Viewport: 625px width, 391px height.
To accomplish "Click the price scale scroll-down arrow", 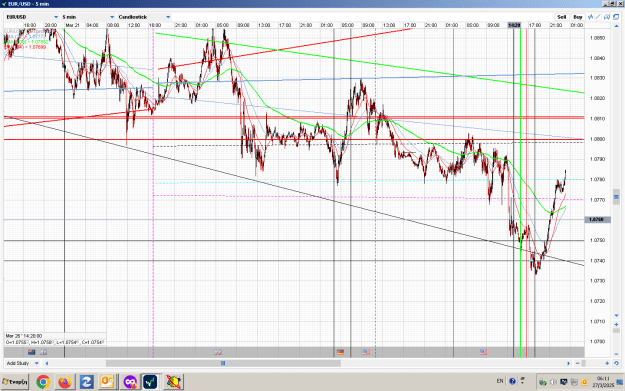I will pyautogui.click(x=616, y=316).
